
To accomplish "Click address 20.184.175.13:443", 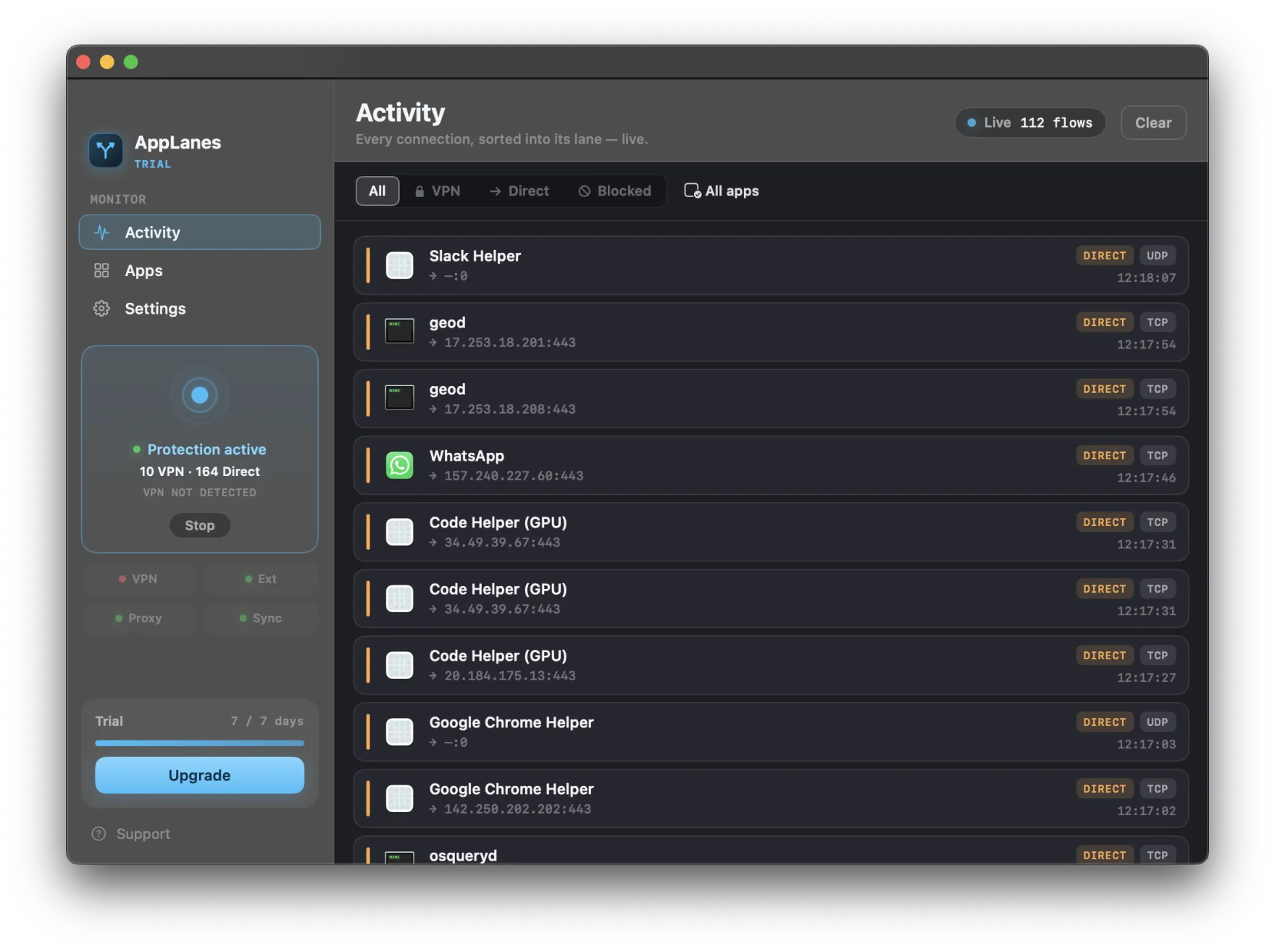I will click(x=510, y=676).
